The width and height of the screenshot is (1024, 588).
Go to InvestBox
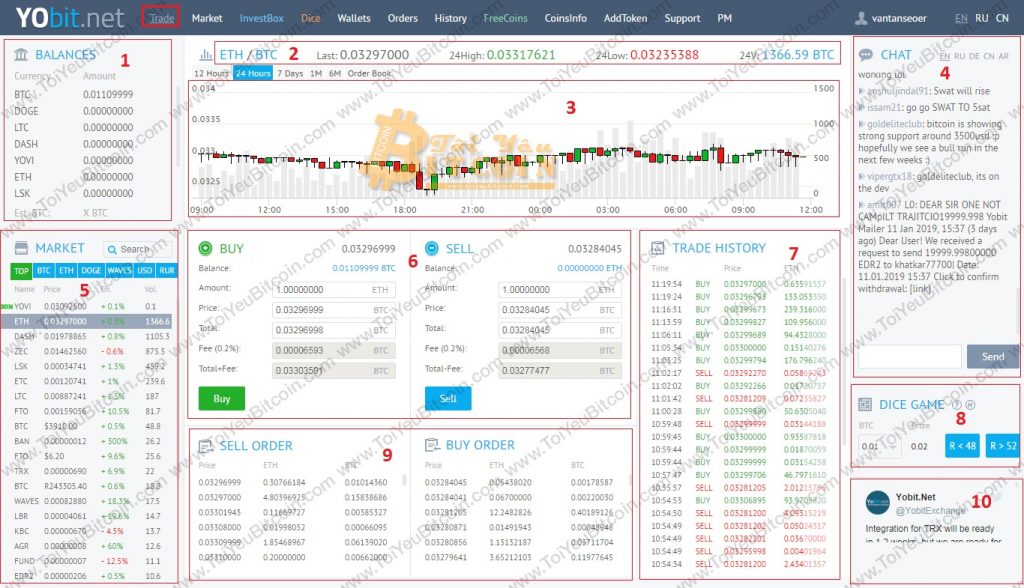(261, 18)
